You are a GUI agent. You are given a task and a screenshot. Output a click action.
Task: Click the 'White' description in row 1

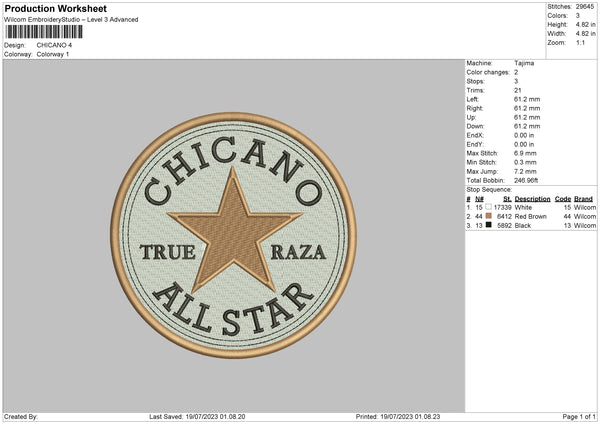523,207
